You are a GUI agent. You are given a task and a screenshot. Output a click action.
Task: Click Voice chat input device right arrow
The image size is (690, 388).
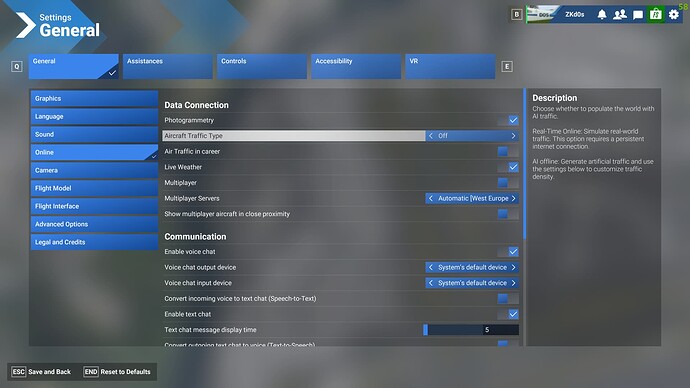(x=513, y=283)
